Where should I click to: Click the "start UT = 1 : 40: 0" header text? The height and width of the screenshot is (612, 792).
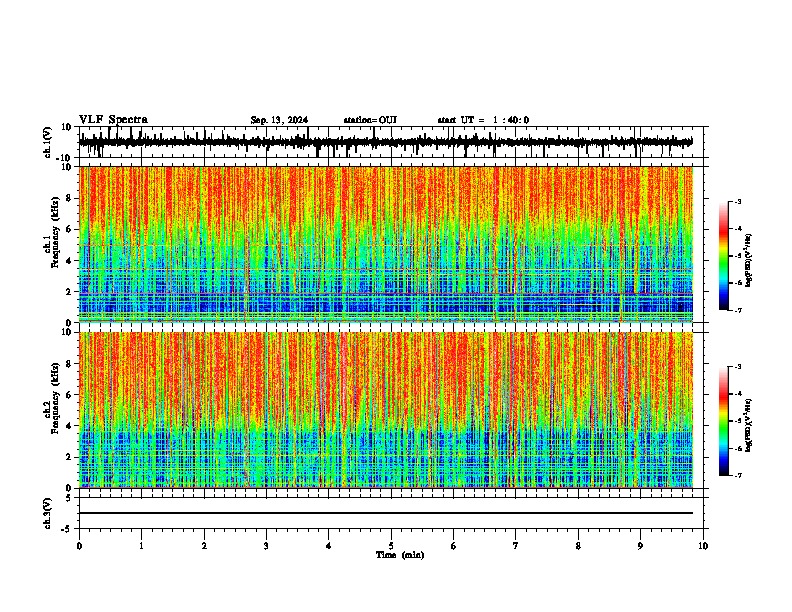pos(483,120)
